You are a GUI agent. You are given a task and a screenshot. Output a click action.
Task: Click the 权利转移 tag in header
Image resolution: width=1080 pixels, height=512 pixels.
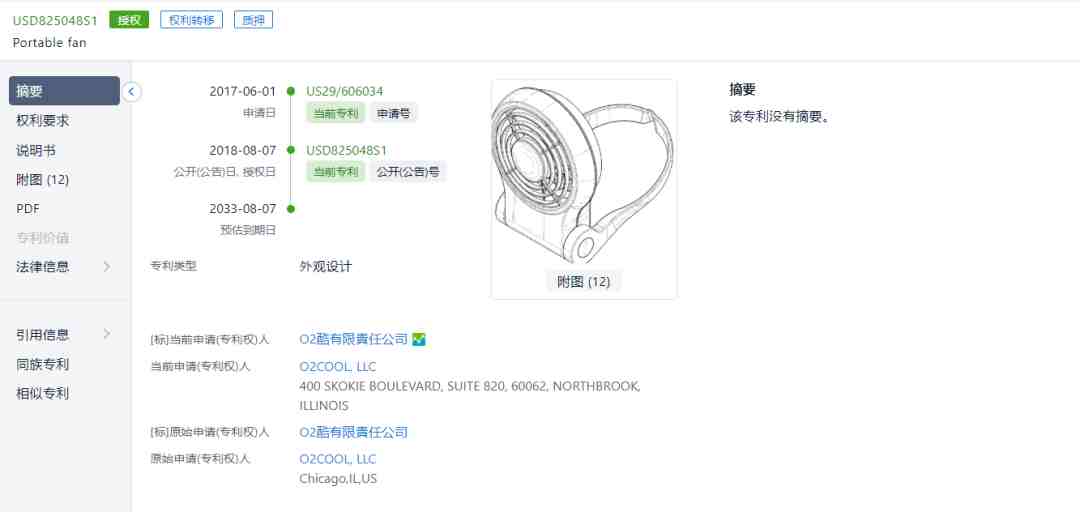click(191, 20)
